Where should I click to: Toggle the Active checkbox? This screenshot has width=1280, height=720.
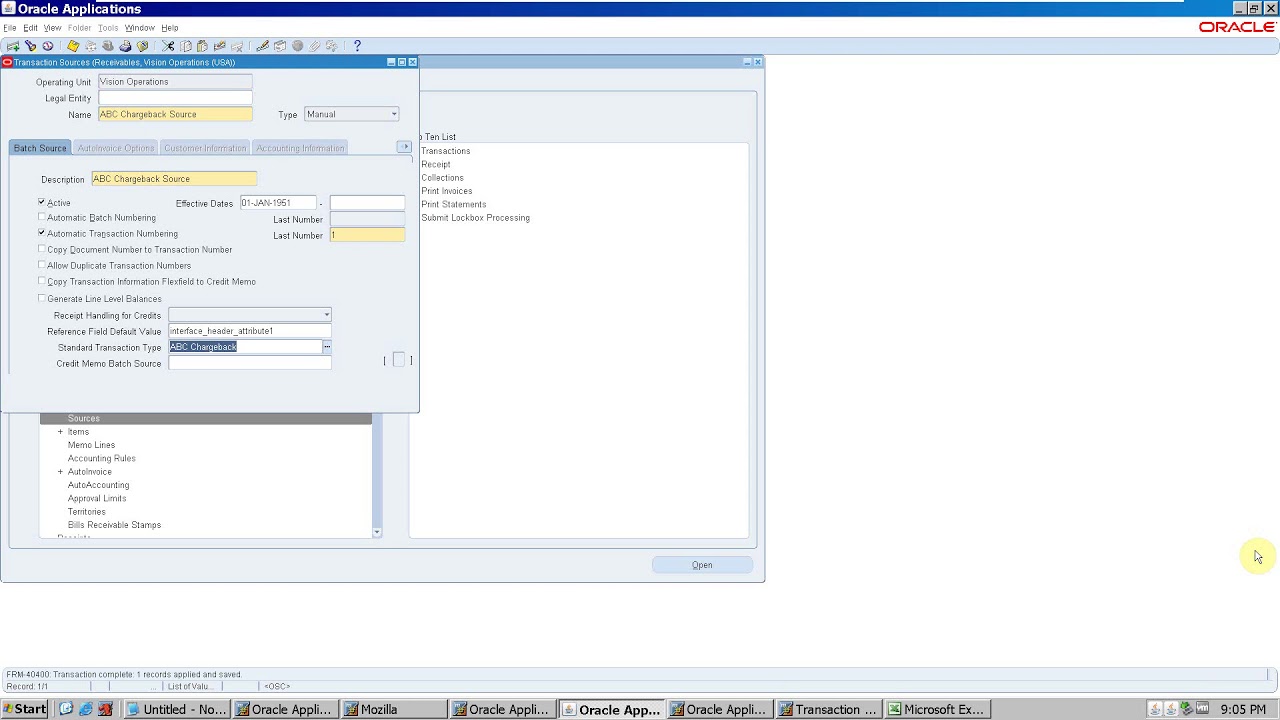(x=42, y=202)
